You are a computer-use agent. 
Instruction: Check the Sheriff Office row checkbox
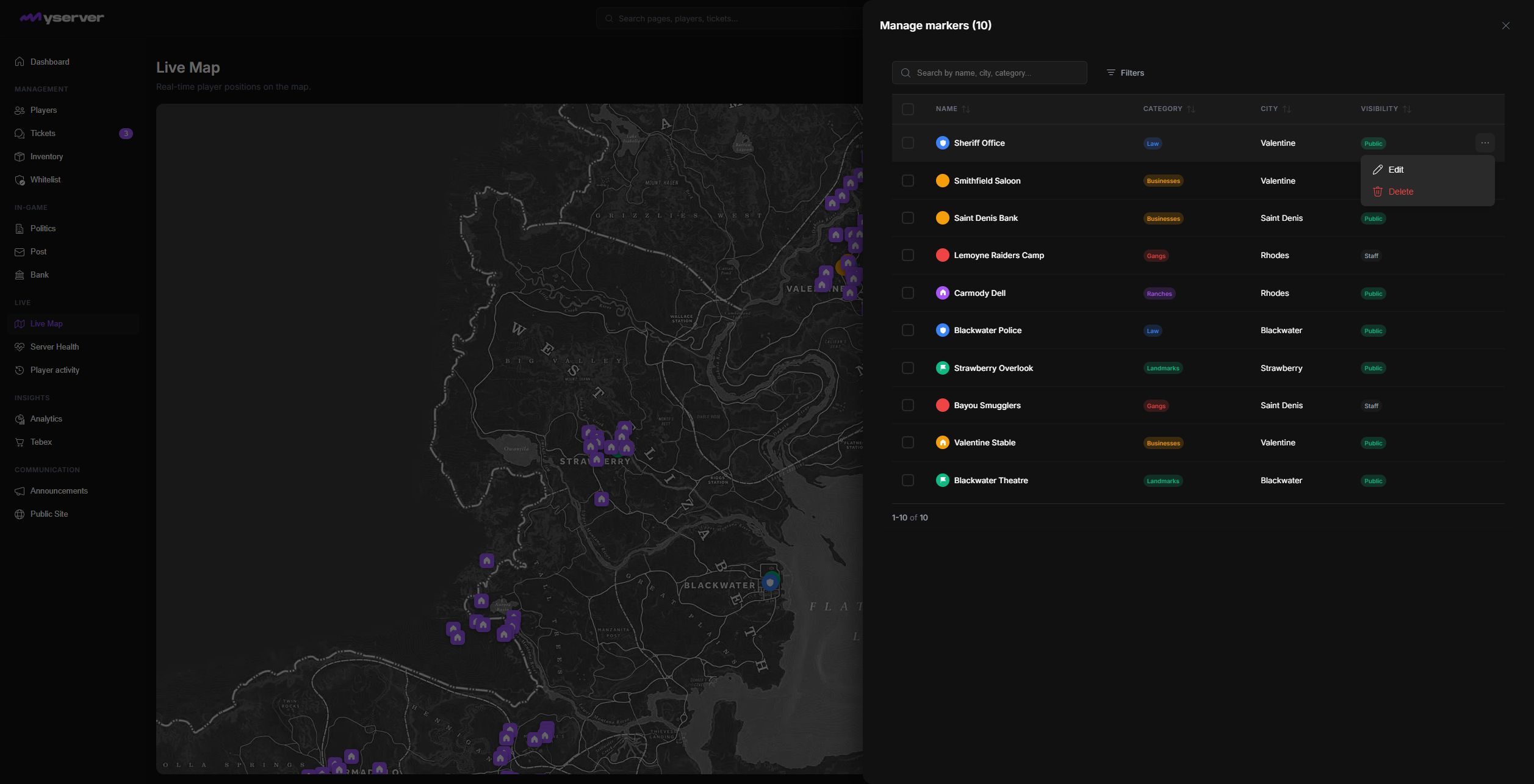click(x=907, y=143)
